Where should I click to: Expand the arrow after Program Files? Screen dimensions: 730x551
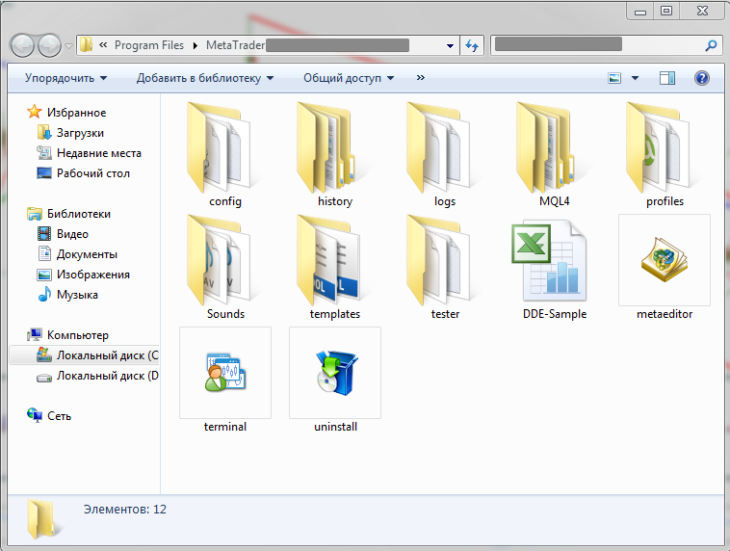coord(195,45)
